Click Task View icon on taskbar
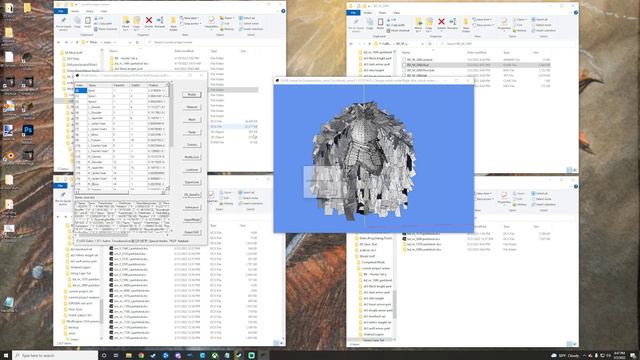Viewport: 640px width, 360px height. pos(116,356)
